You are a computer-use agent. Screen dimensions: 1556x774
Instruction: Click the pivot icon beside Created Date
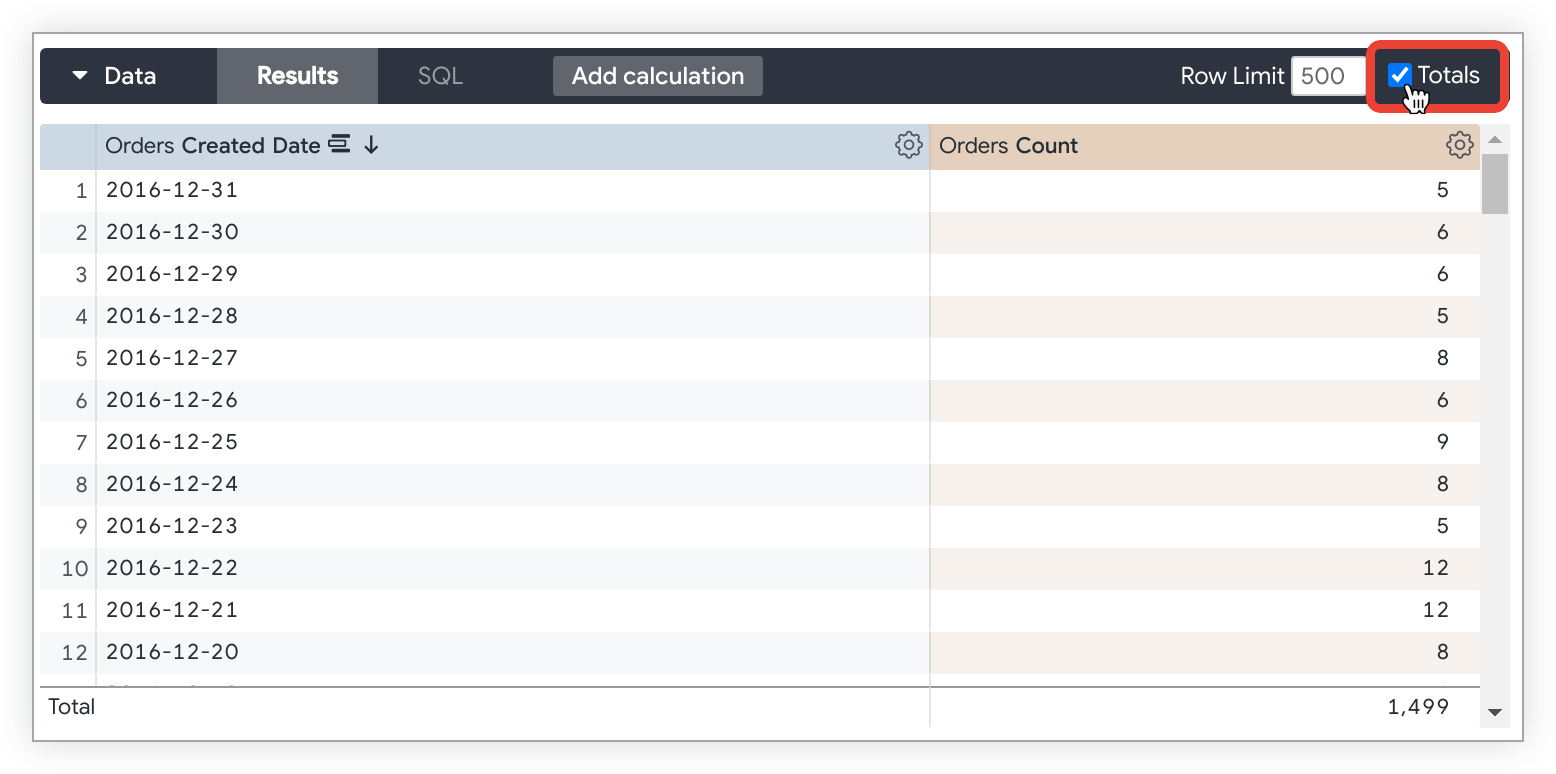point(339,145)
